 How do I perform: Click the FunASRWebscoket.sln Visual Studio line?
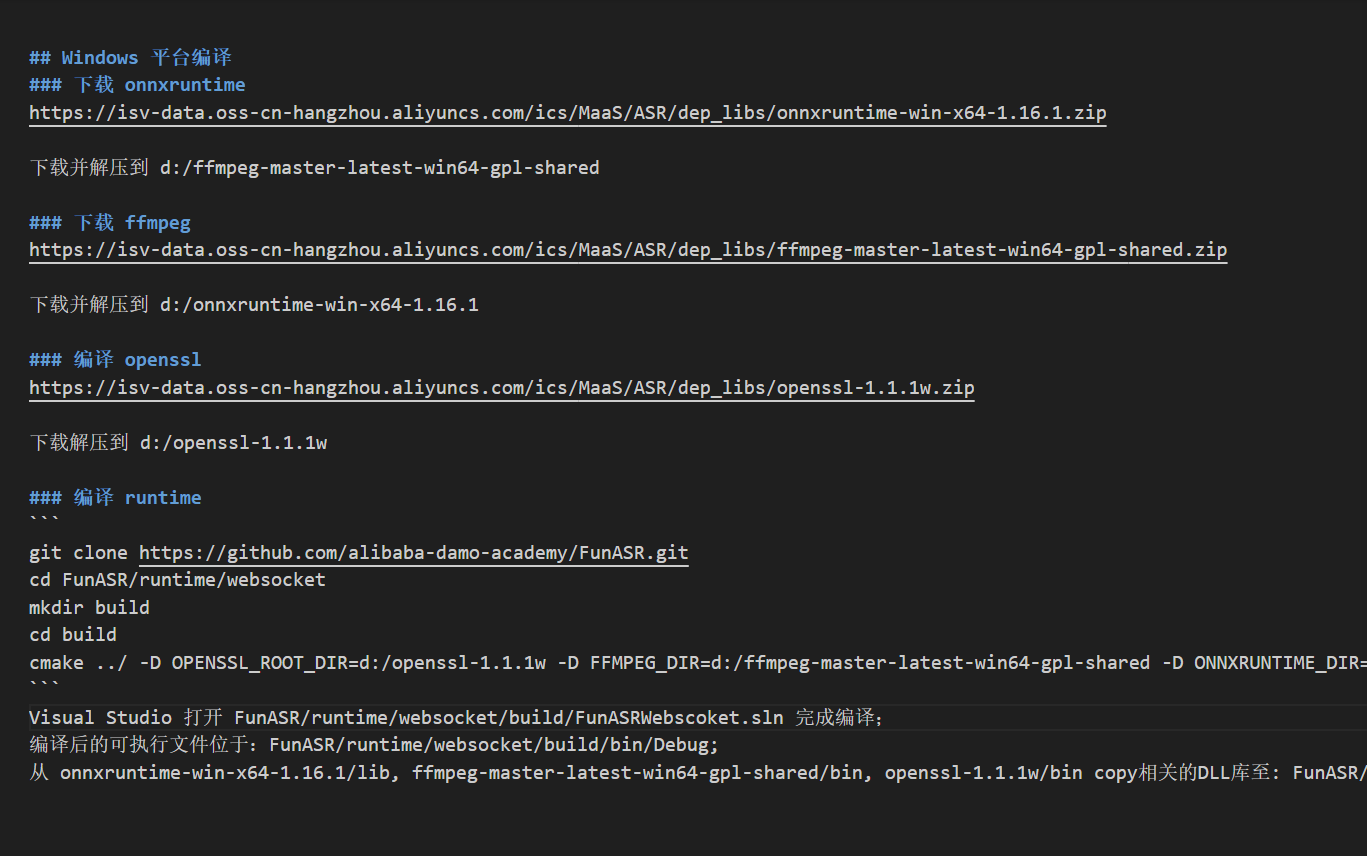click(456, 718)
